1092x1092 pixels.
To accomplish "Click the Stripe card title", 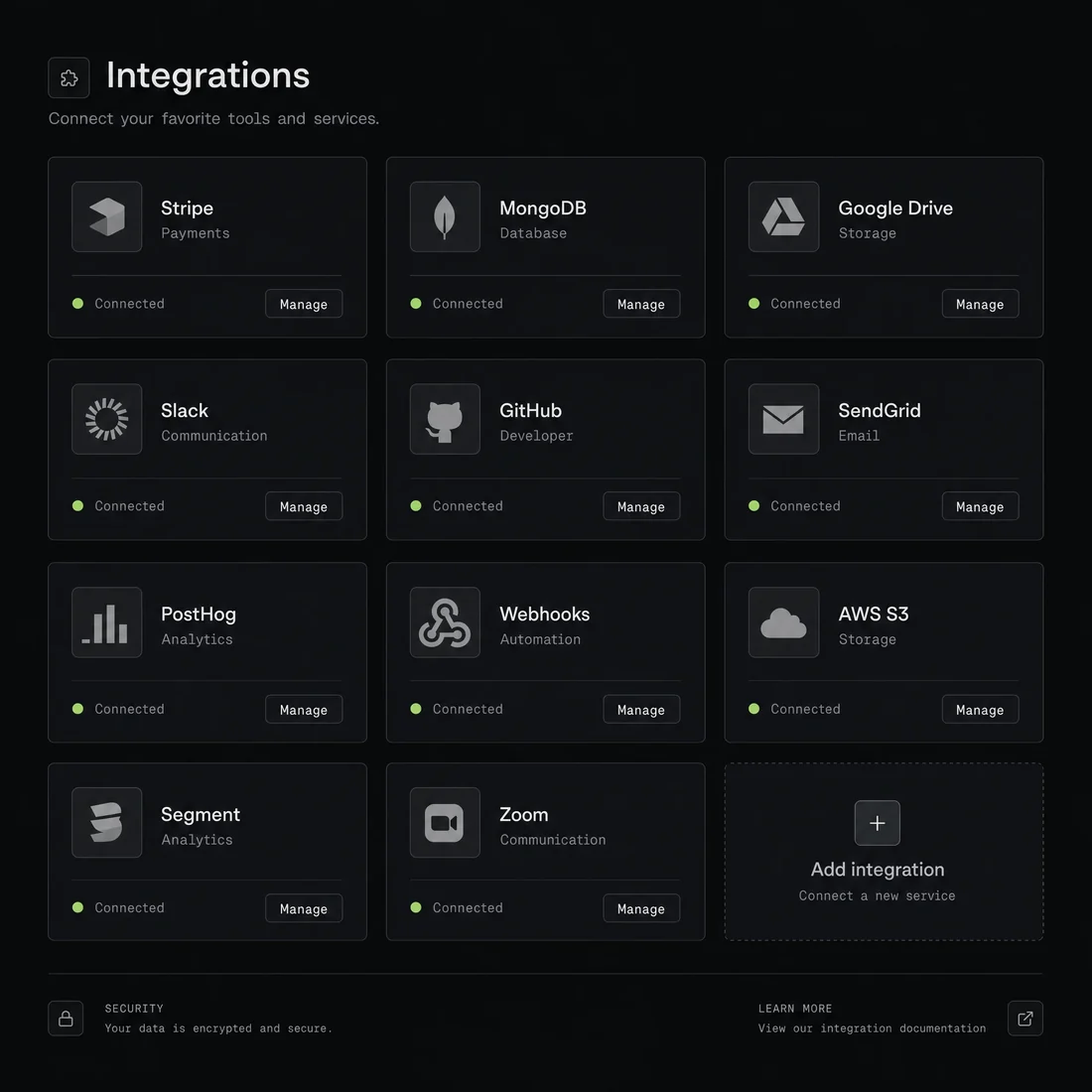I will click(188, 208).
